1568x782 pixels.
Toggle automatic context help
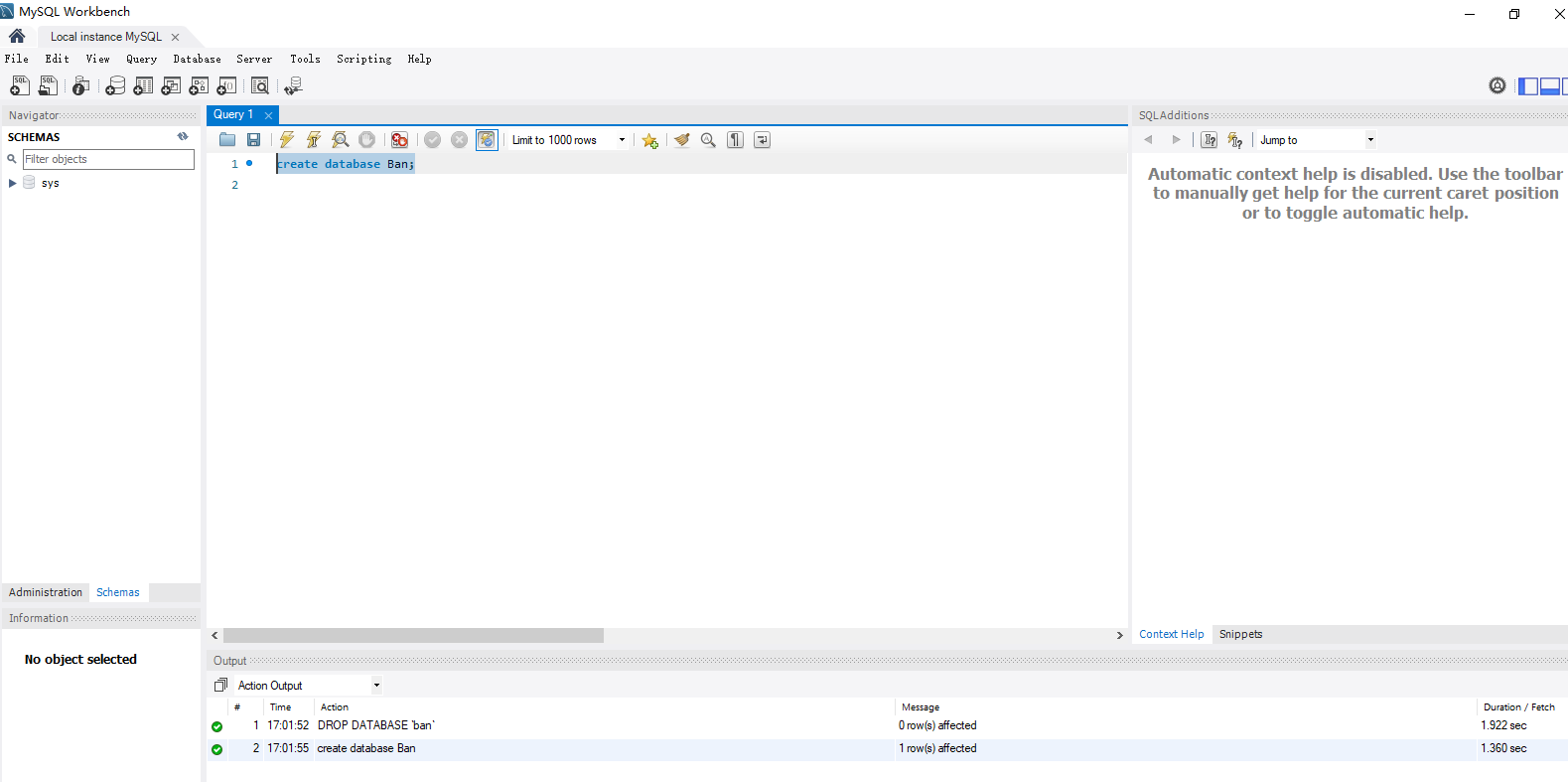coord(1235,140)
